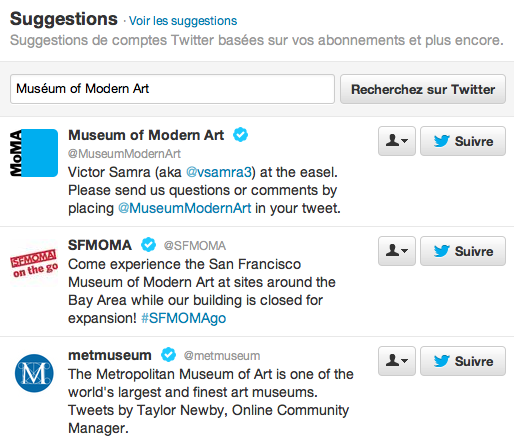Image resolution: width=514 pixels, height=439 pixels.
Task: Open the #SFMOMAgo hashtag link
Action: [x=184, y=318]
